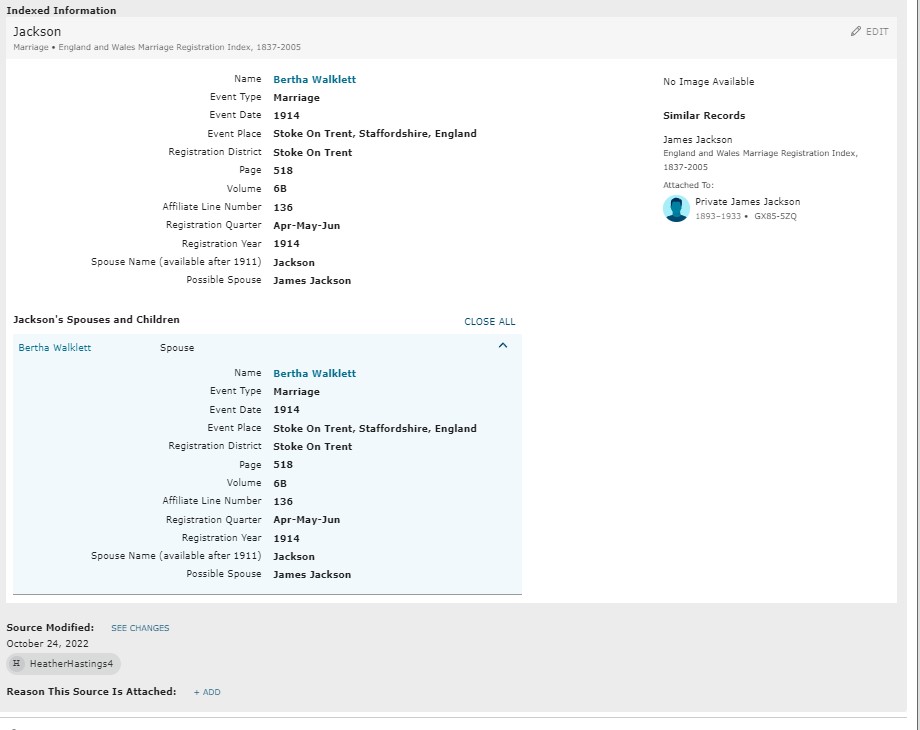Click CLOSE ALL above the spouse panel
920x730 pixels.
pyautogui.click(x=489, y=322)
